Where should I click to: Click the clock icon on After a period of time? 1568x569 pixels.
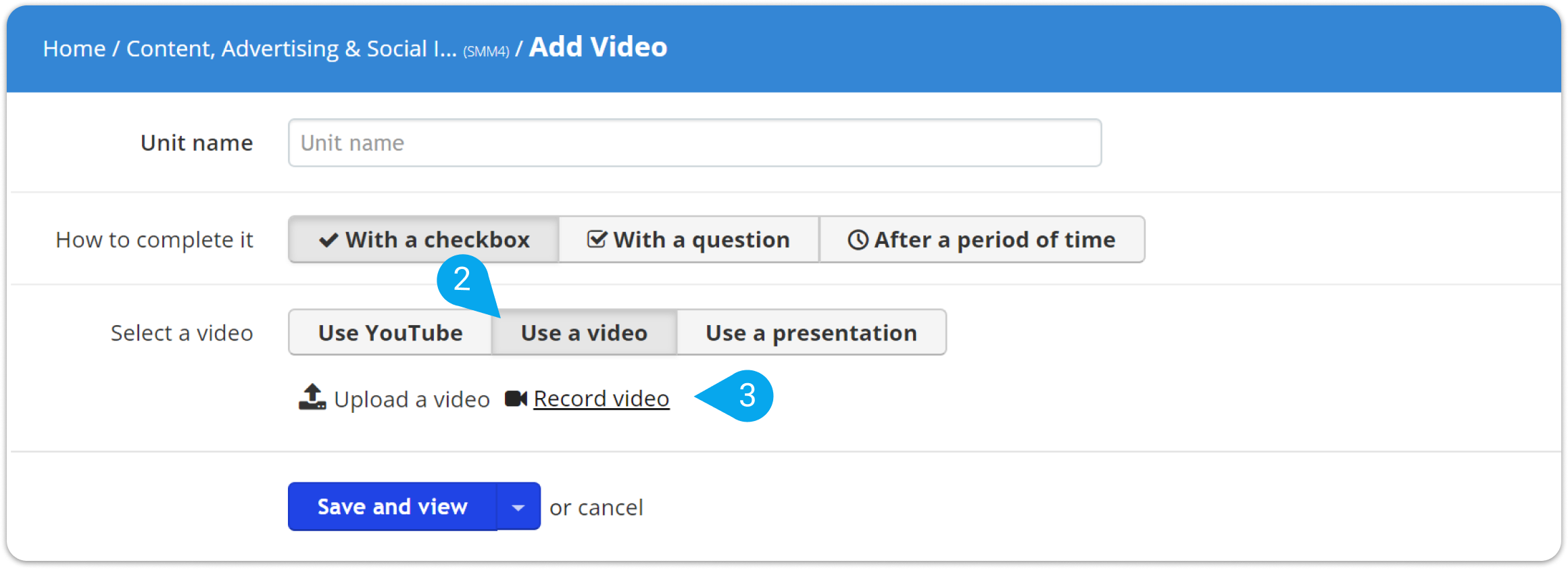858,240
